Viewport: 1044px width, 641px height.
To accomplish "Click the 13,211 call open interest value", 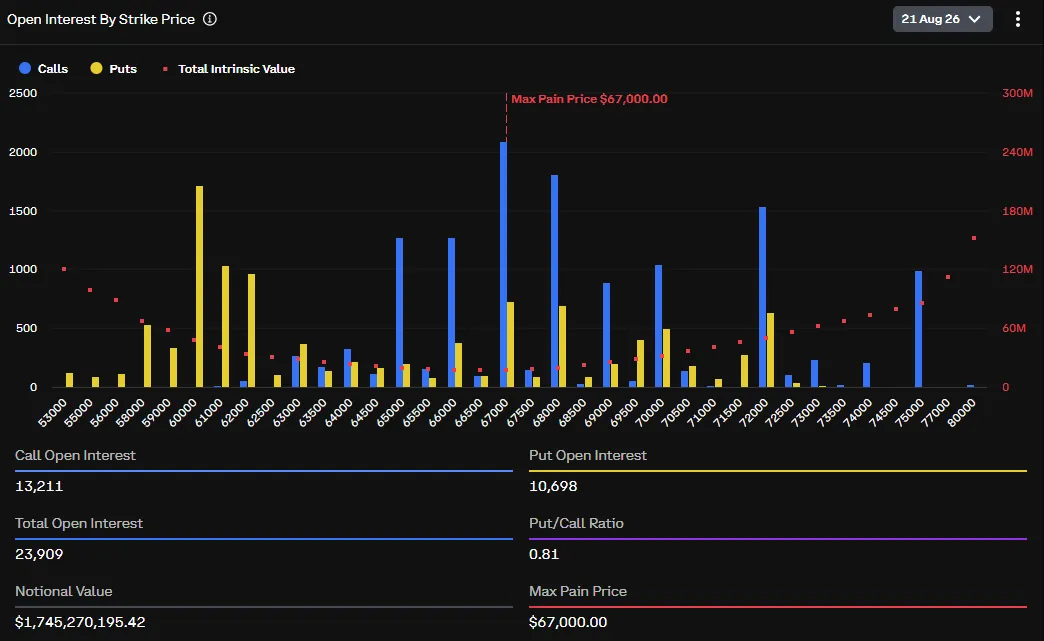I will [39, 486].
